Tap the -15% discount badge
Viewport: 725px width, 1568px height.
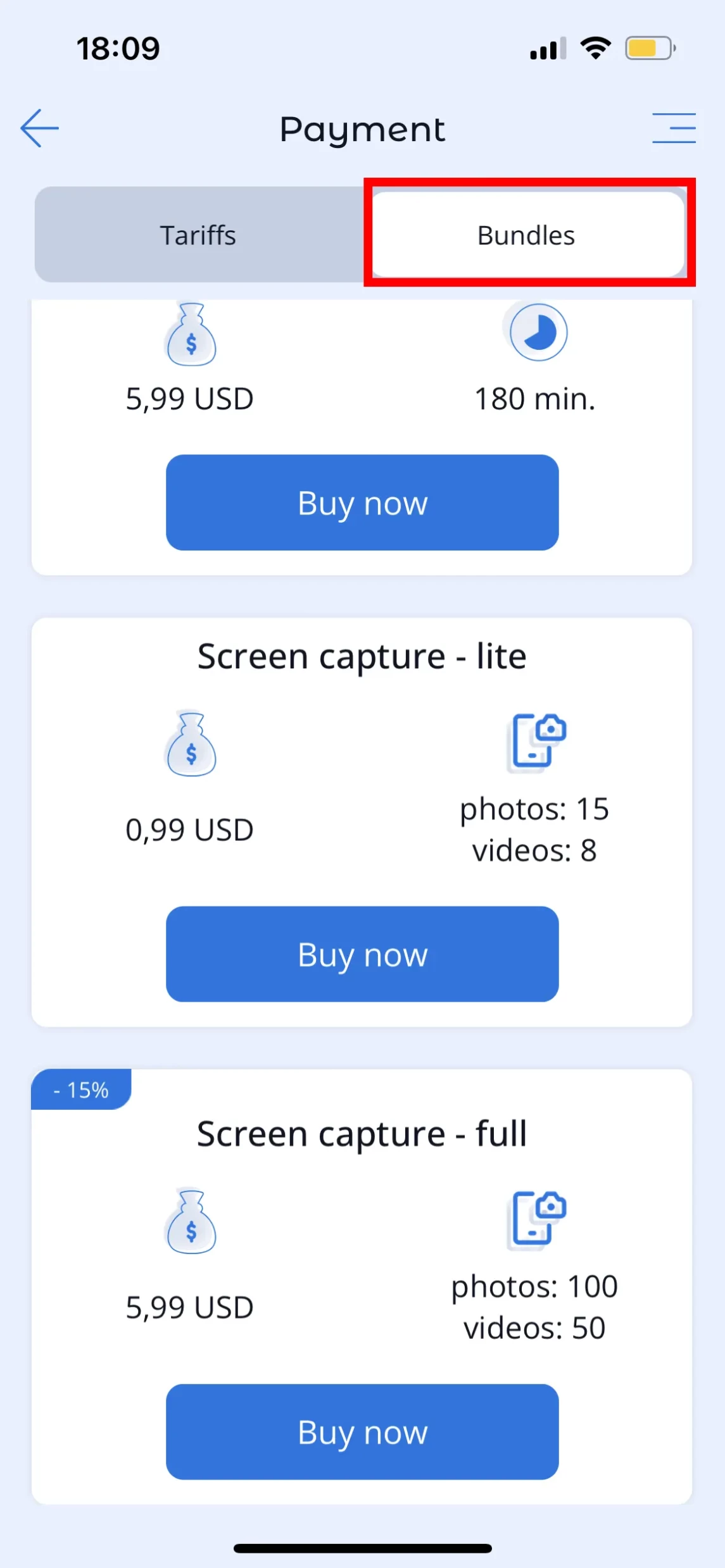(81, 1090)
